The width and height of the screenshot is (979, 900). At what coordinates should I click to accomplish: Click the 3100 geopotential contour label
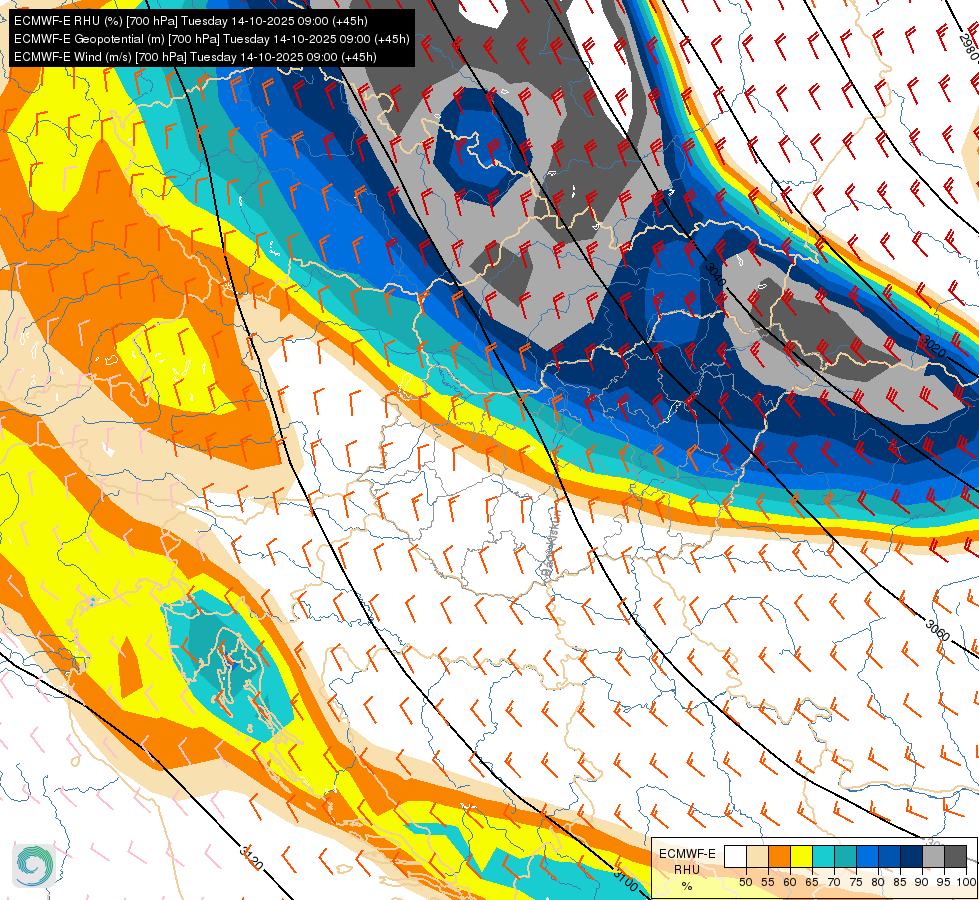[624, 880]
